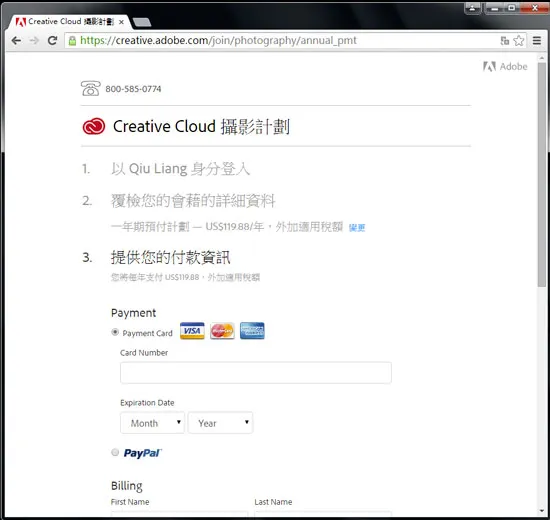550x520 pixels.
Task: Click the Adobe favicon on the tab
Action: [21, 22]
